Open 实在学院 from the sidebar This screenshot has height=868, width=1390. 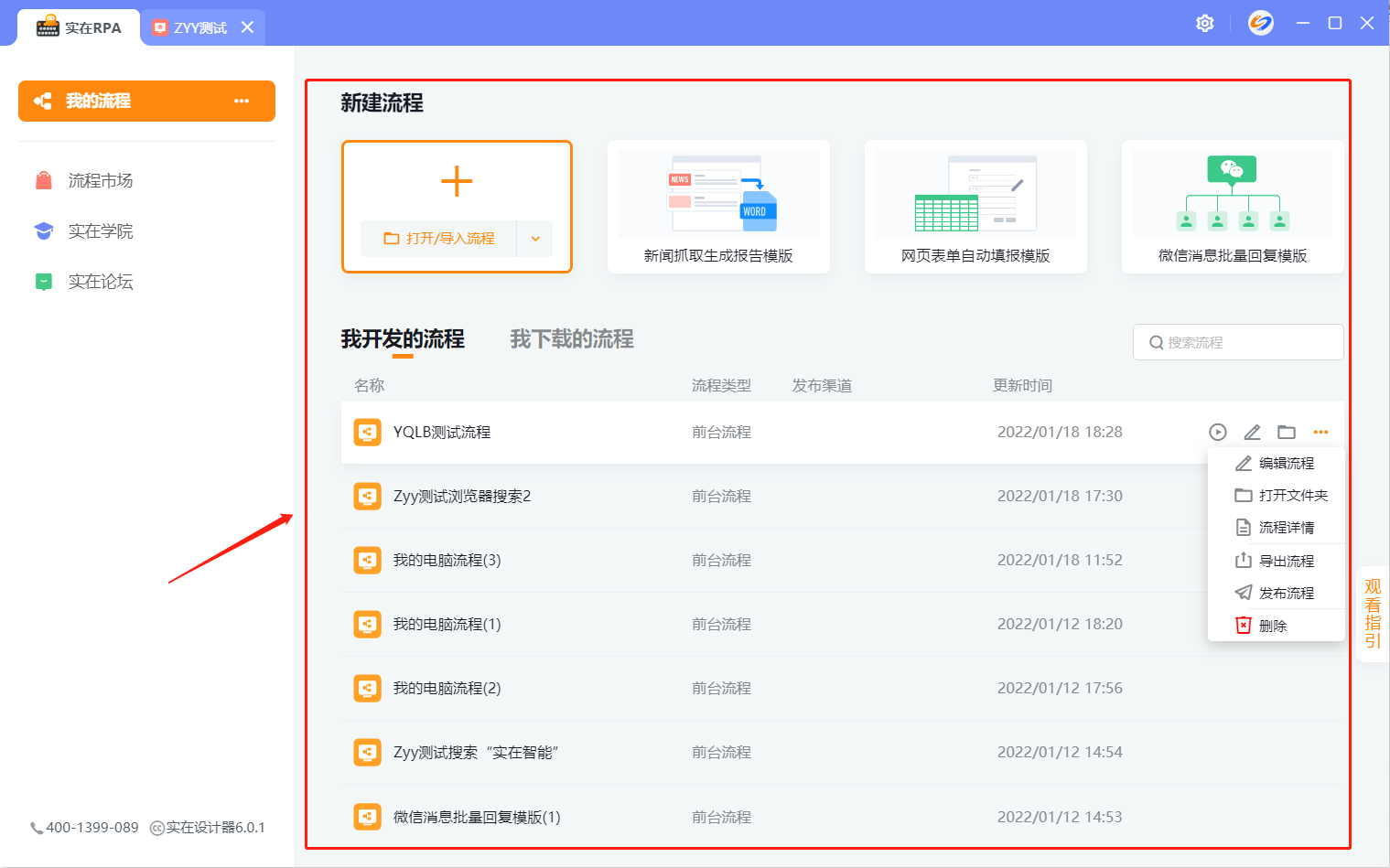101,230
